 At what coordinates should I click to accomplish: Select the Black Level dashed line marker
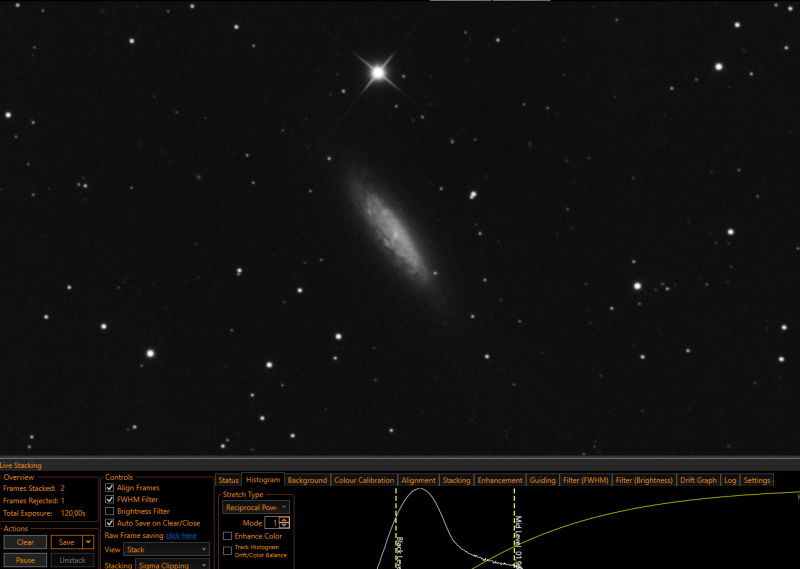[396, 528]
